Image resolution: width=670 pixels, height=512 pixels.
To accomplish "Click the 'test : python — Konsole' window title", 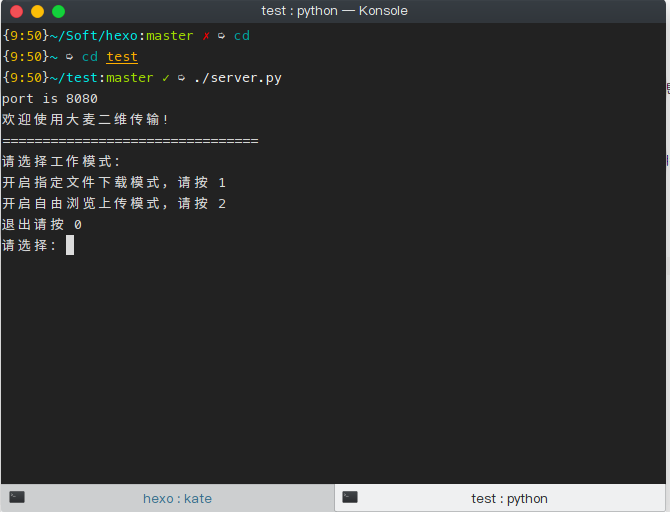I will click(x=335, y=11).
